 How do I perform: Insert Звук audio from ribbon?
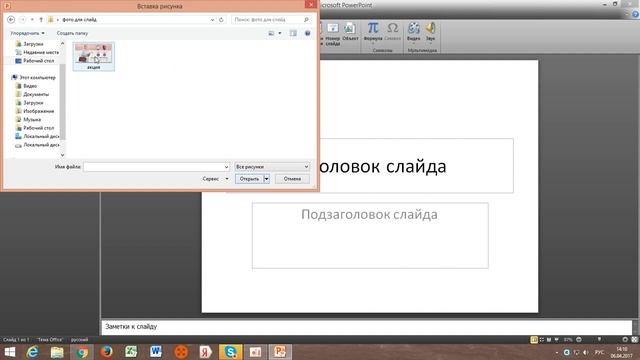pos(430,33)
